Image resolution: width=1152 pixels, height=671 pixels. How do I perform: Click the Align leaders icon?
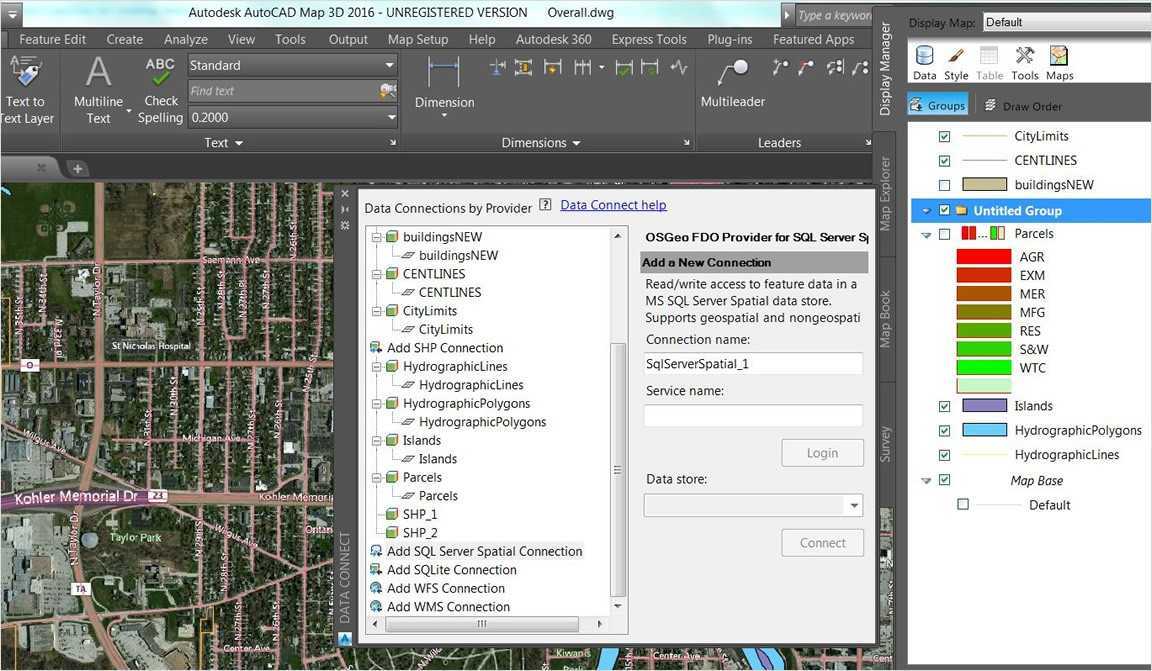(x=835, y=68)
